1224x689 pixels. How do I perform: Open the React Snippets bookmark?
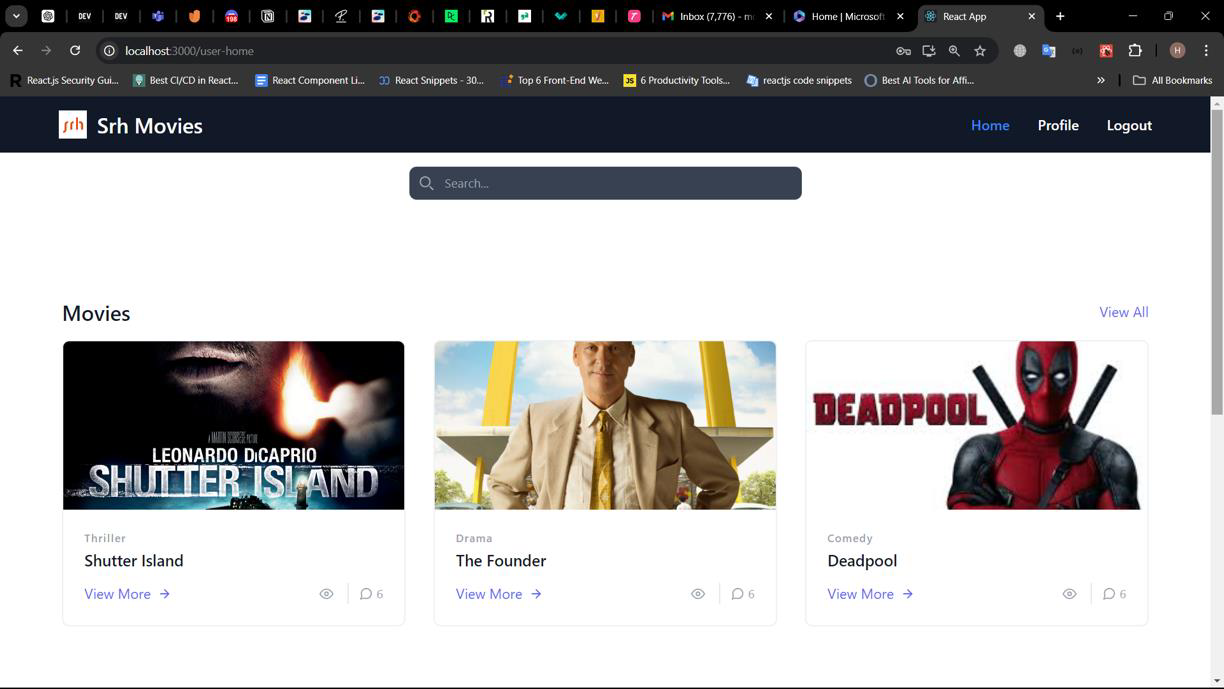pyautogui.click(x=431, y=80)
